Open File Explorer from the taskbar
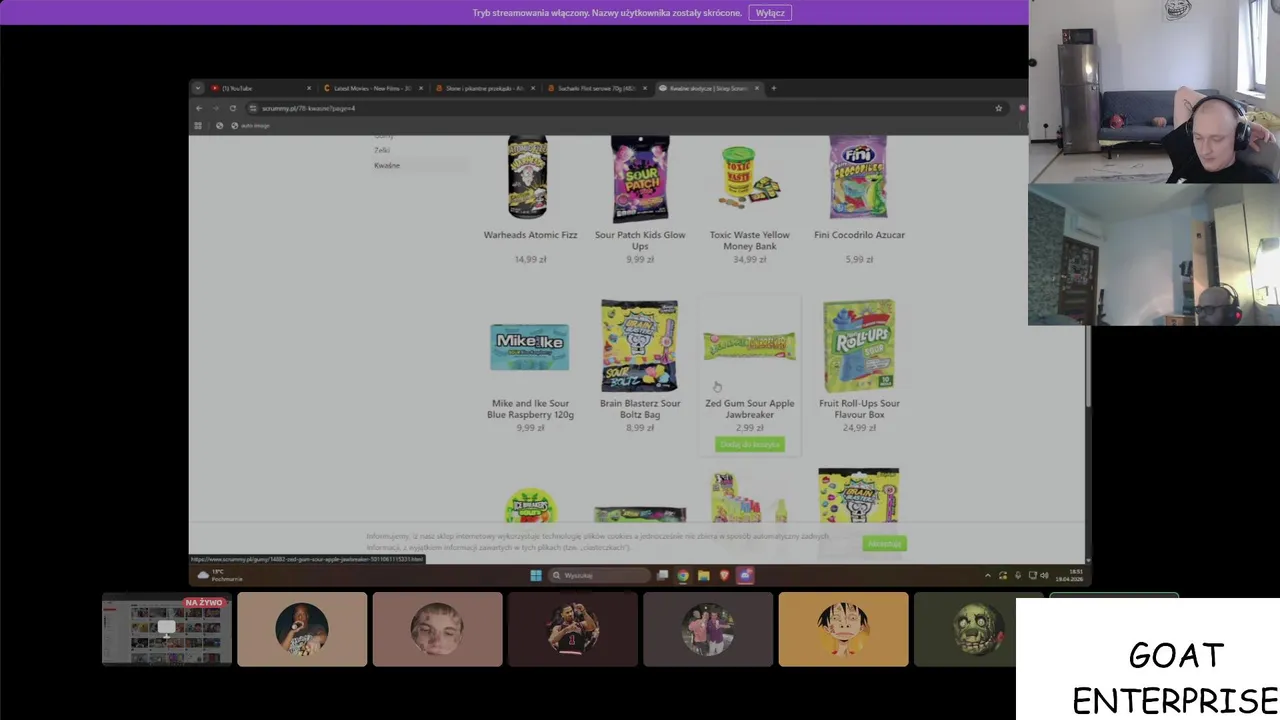This screenshot has height=720, width=1280. pyautogui.click(x=704, y=575)
